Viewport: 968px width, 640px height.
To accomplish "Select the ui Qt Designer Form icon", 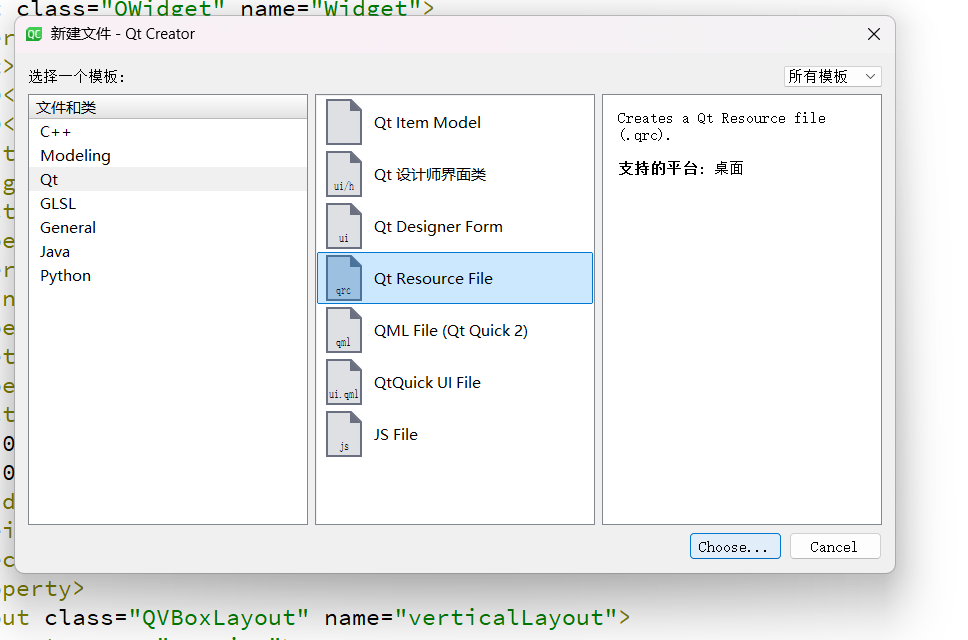I will pos(344,226).
